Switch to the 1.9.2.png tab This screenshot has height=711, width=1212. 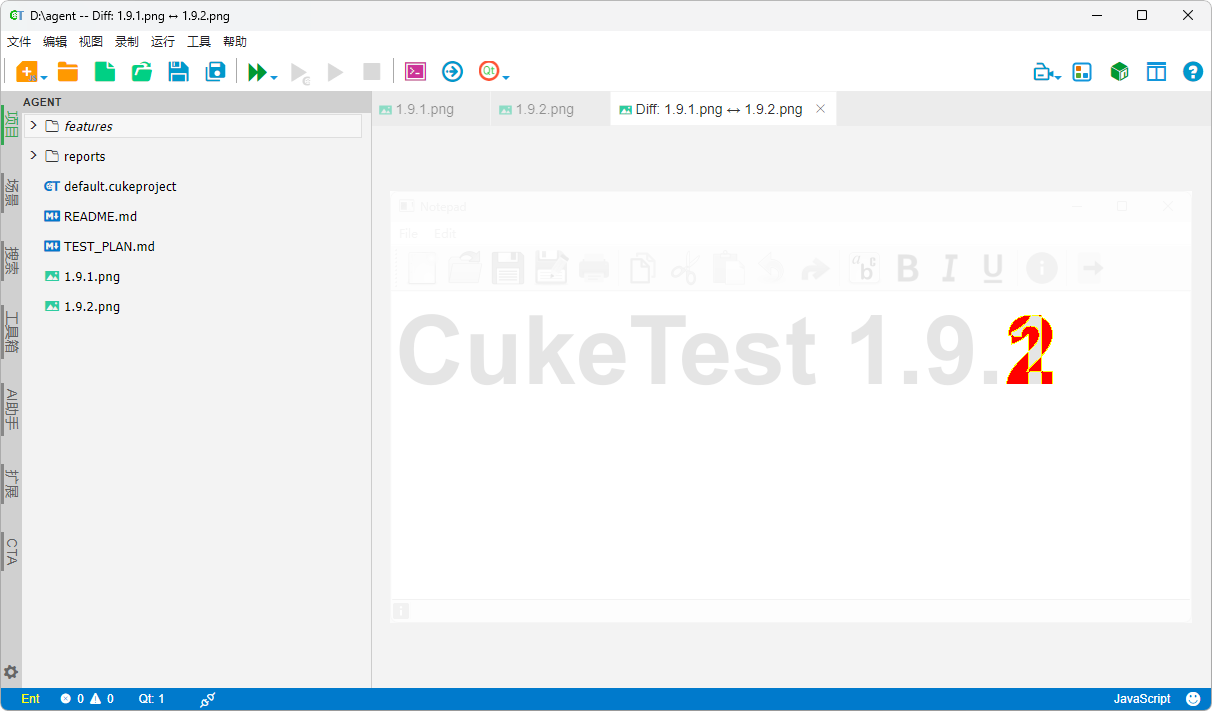point(551,109)
